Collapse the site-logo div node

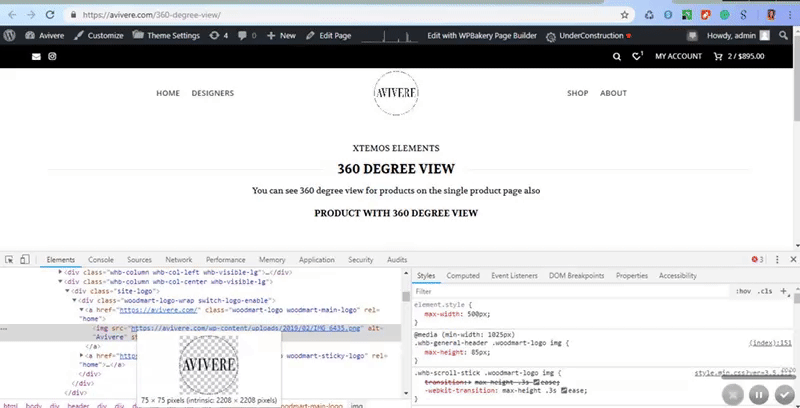68,291
